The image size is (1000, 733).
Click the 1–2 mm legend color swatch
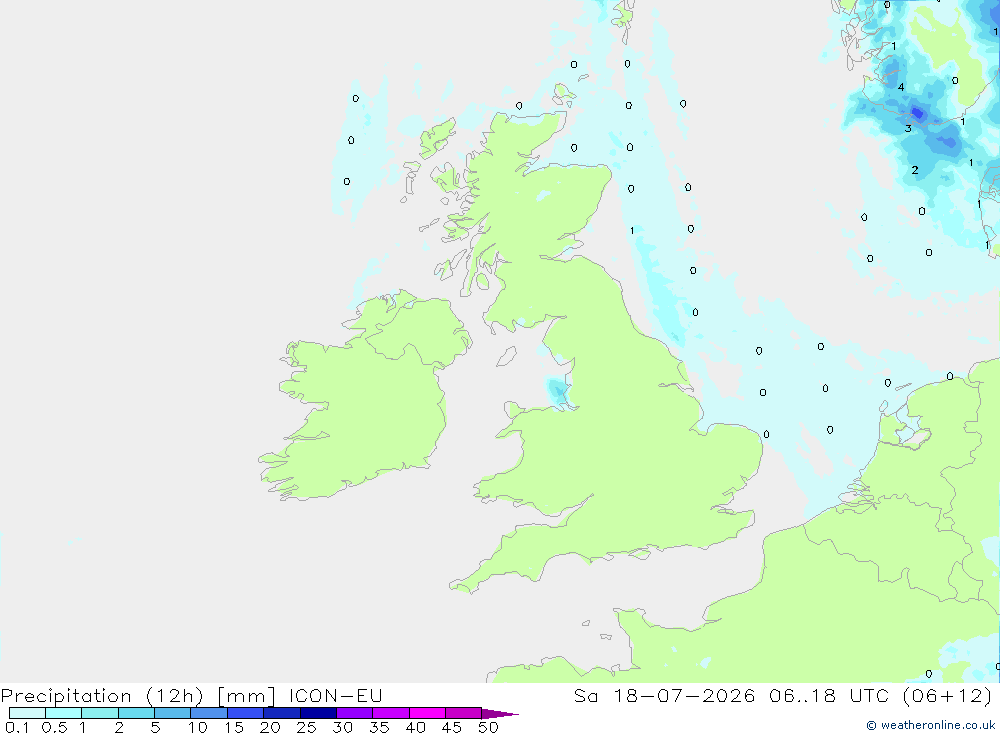point(99,713)
